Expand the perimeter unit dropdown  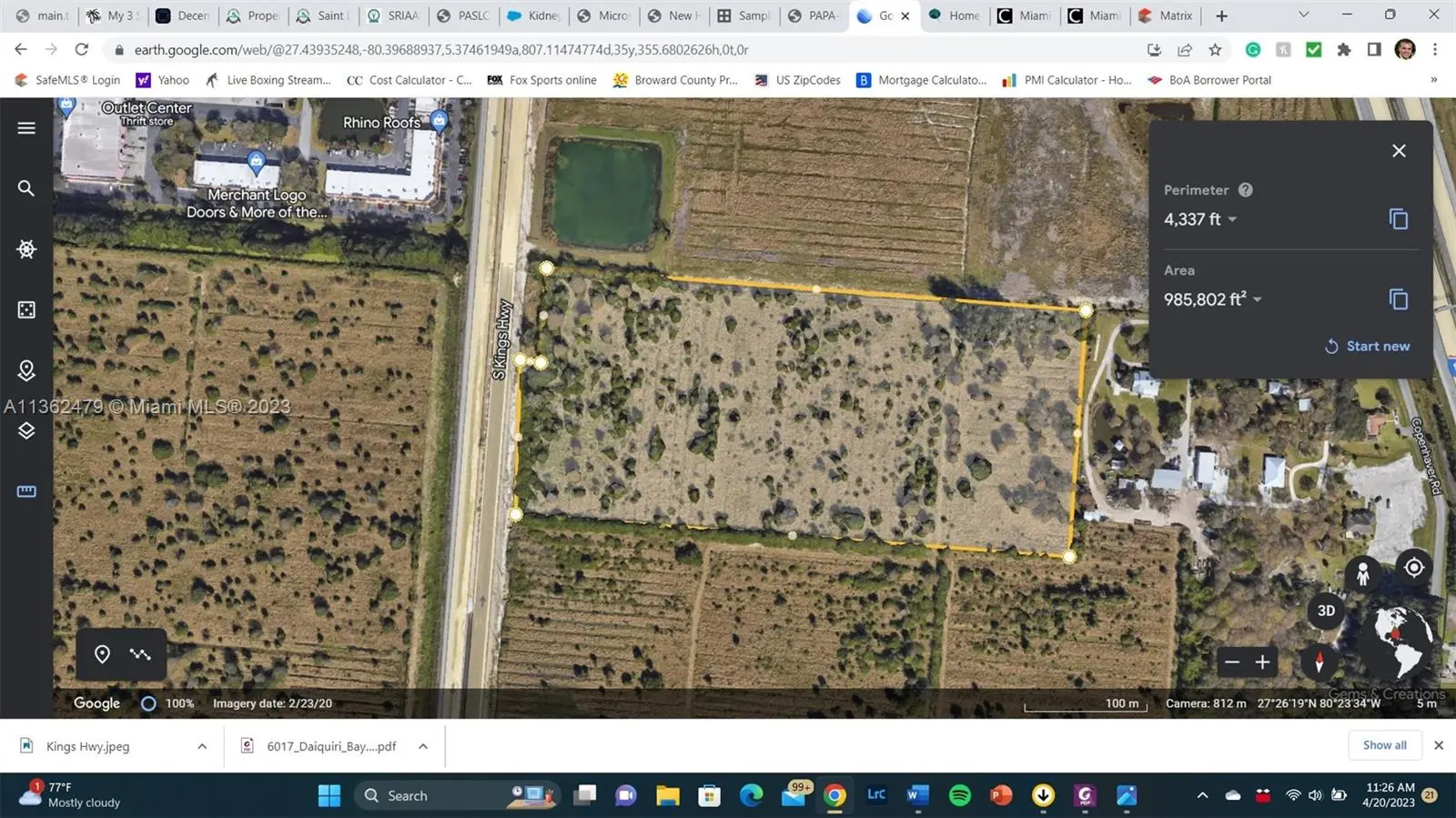point(1232,219)
